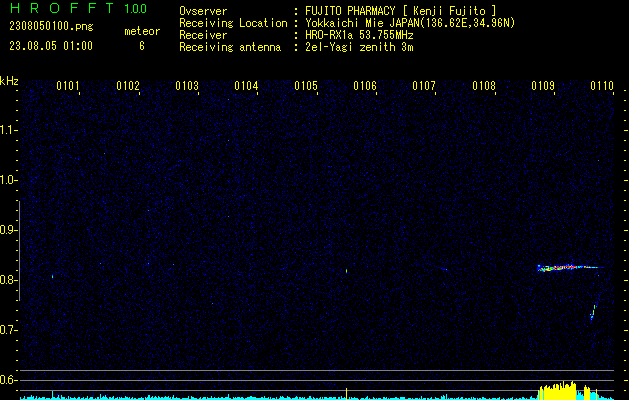The height and width of the screenshot is (400, 629).
Task: Click the 0.6 kHz axis label
Action: pos(8,380)
